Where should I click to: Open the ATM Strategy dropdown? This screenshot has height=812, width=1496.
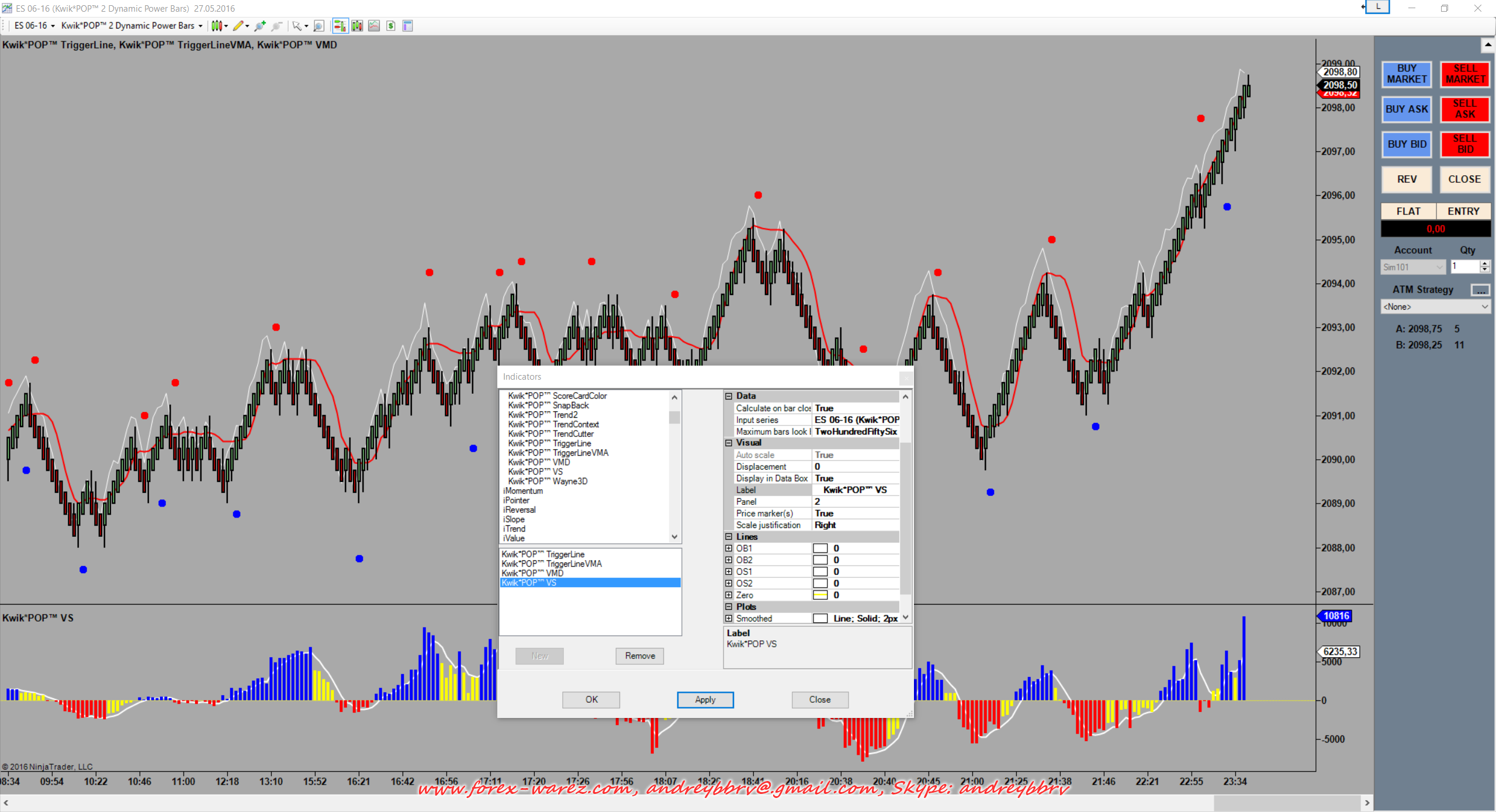point(1435,307)
